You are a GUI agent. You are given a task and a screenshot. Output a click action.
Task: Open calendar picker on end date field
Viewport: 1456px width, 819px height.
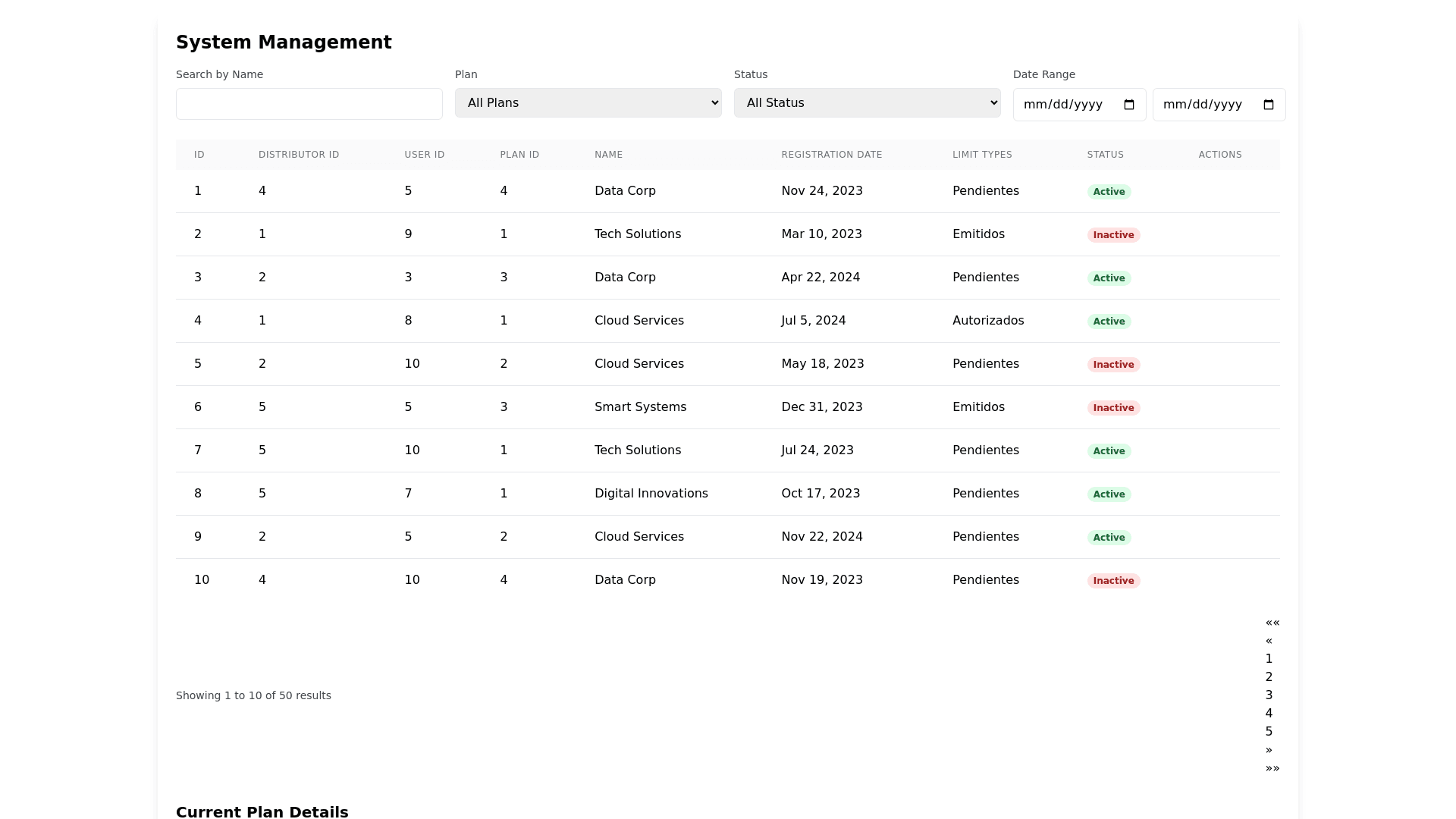pos(1268,105)
